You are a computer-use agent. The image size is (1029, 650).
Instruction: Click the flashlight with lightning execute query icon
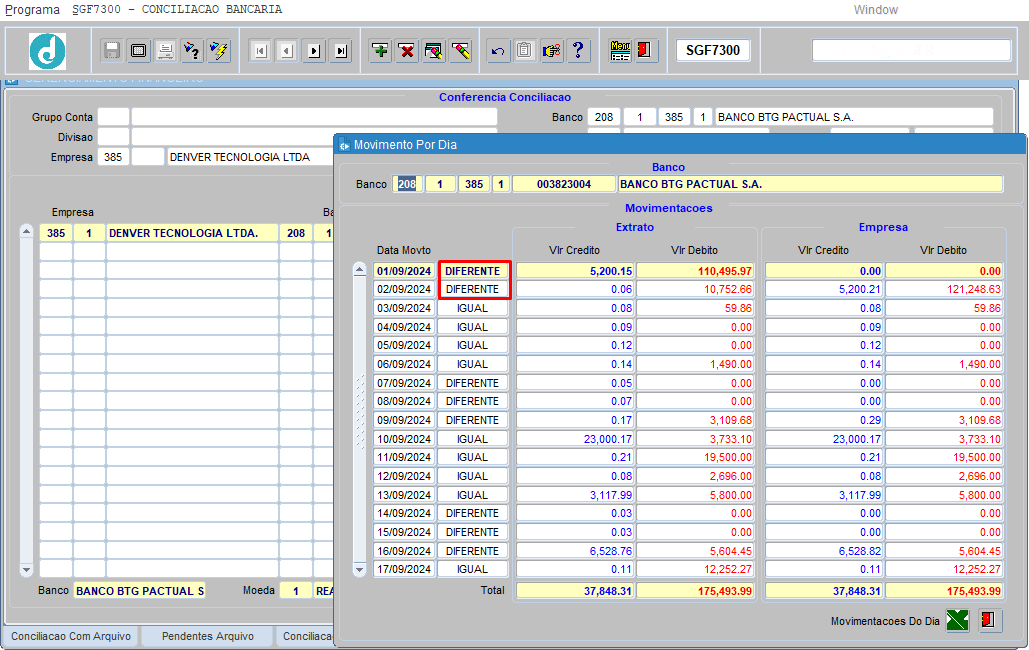219,51
